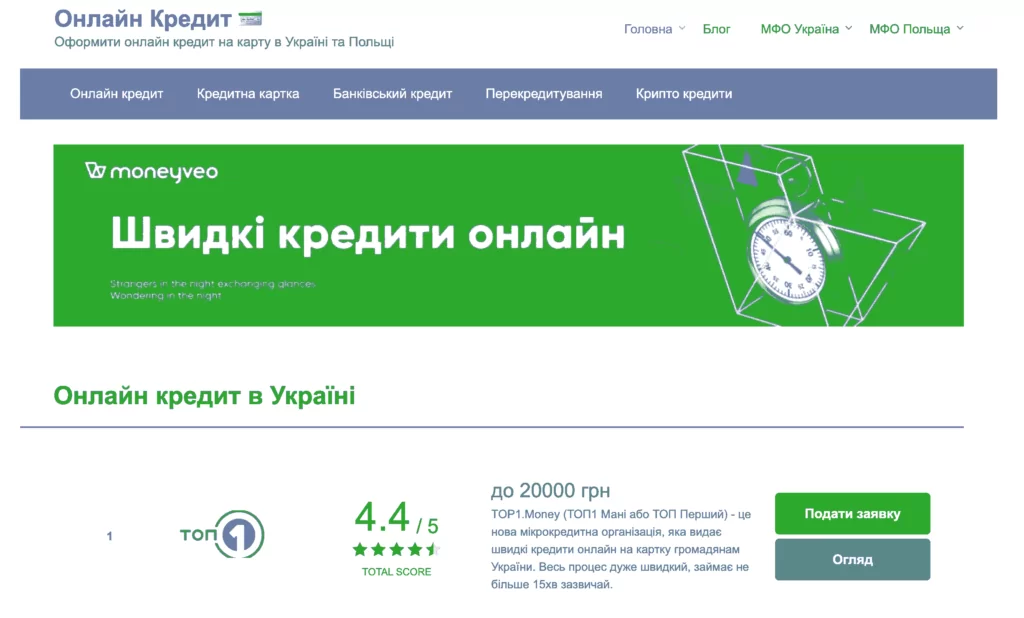Expand the МФО Україна chevron
1024x618 pixels.
(x=848, y=28)
